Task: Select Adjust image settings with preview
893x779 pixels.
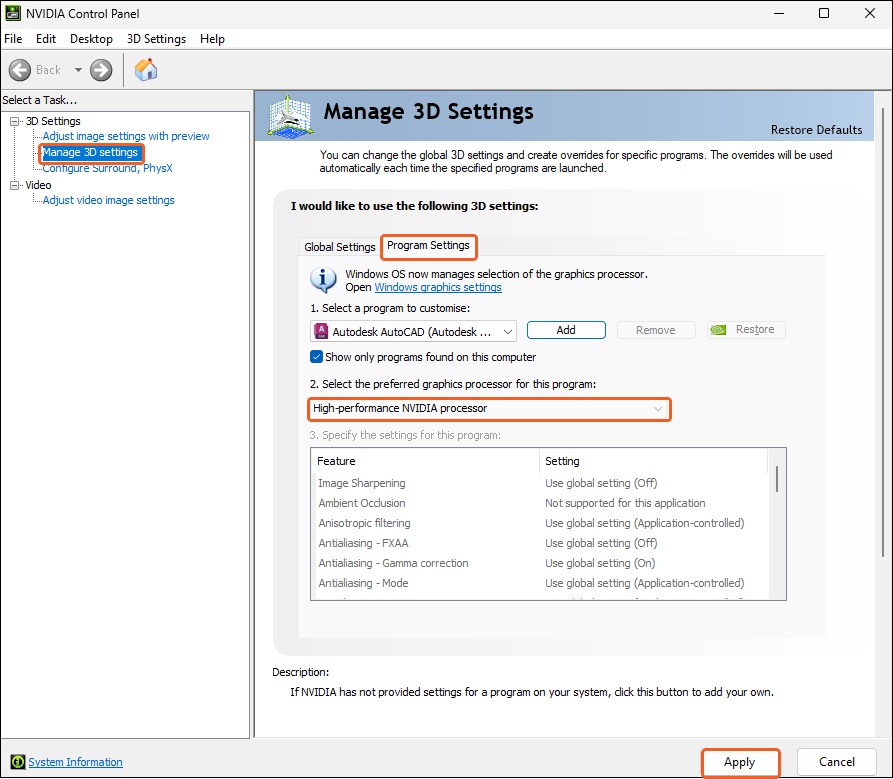Action: 126,136
